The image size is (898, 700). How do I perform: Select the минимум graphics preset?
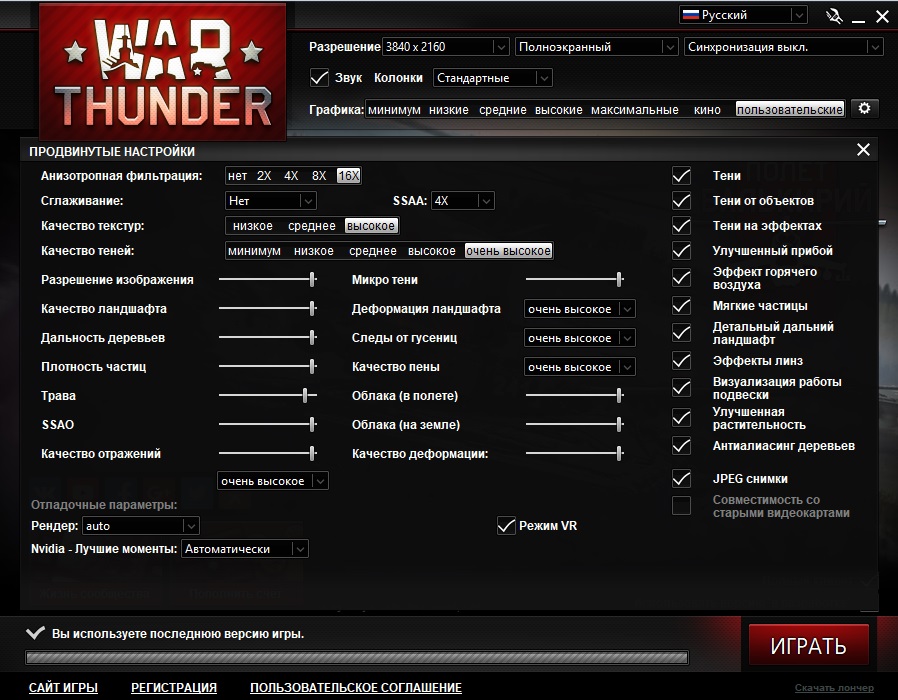394,109
